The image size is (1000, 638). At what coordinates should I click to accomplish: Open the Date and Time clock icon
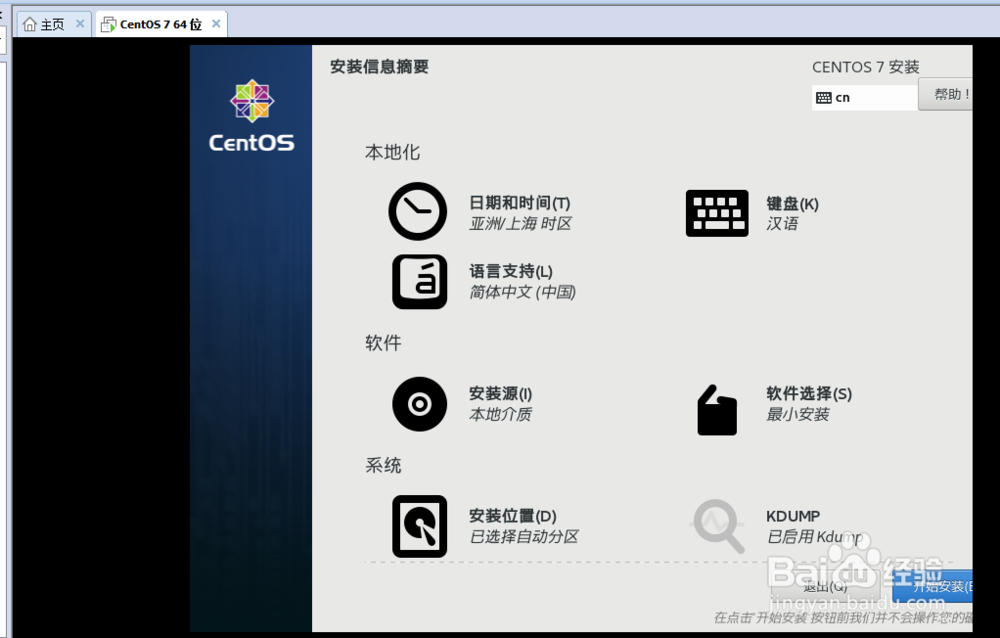coord(418,211)
